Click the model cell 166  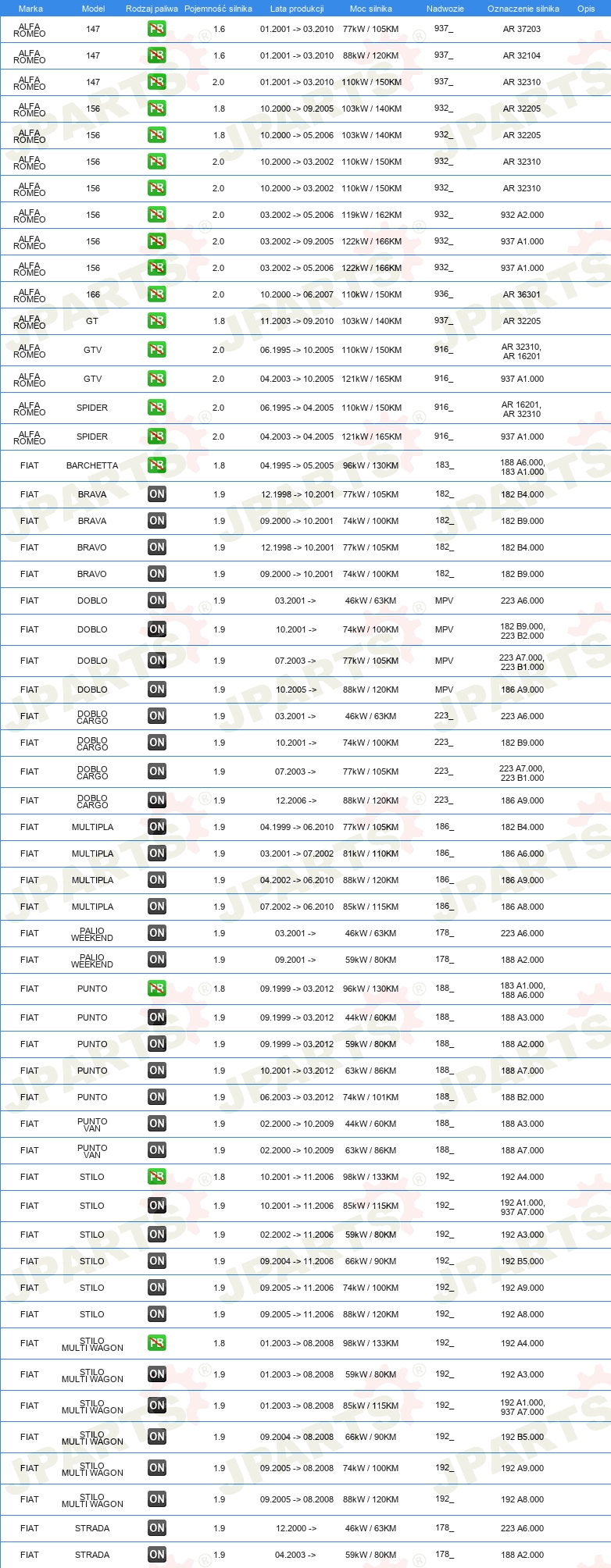pos(93,294)
